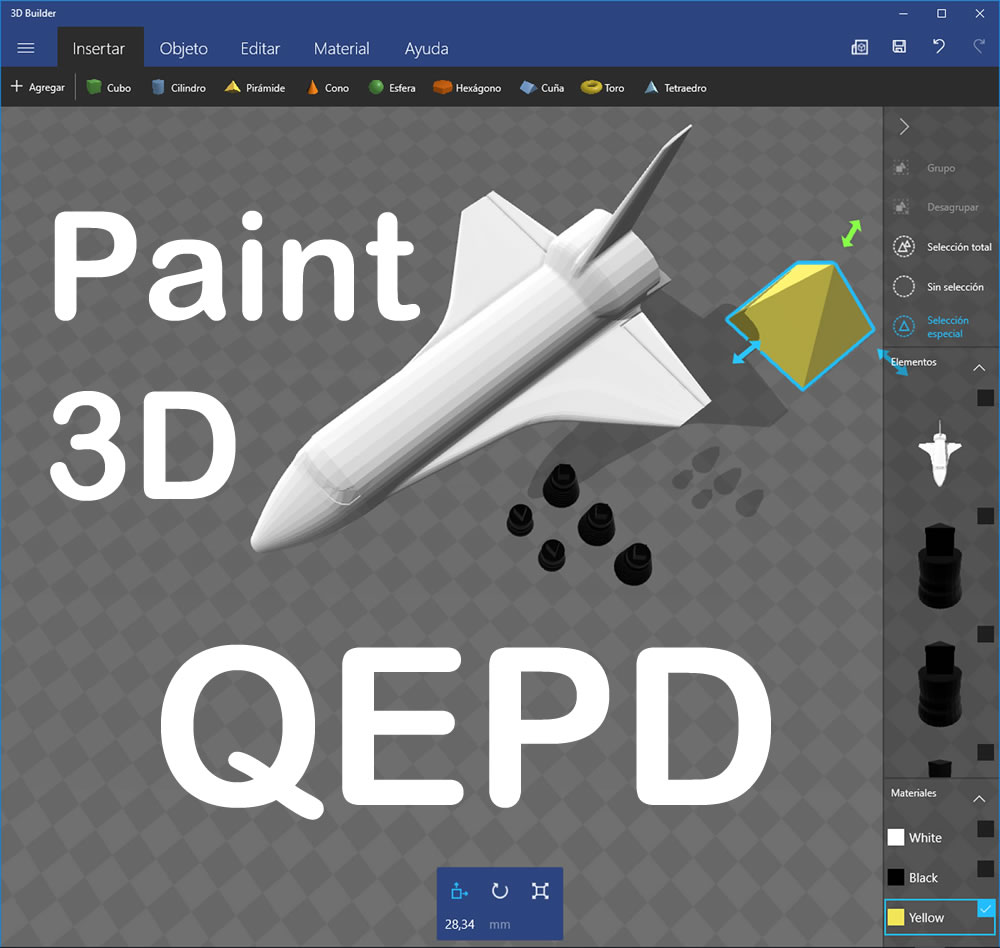Click the yellow pyramid object in the viewport
Screen dimensions: 1000x948
801,325
